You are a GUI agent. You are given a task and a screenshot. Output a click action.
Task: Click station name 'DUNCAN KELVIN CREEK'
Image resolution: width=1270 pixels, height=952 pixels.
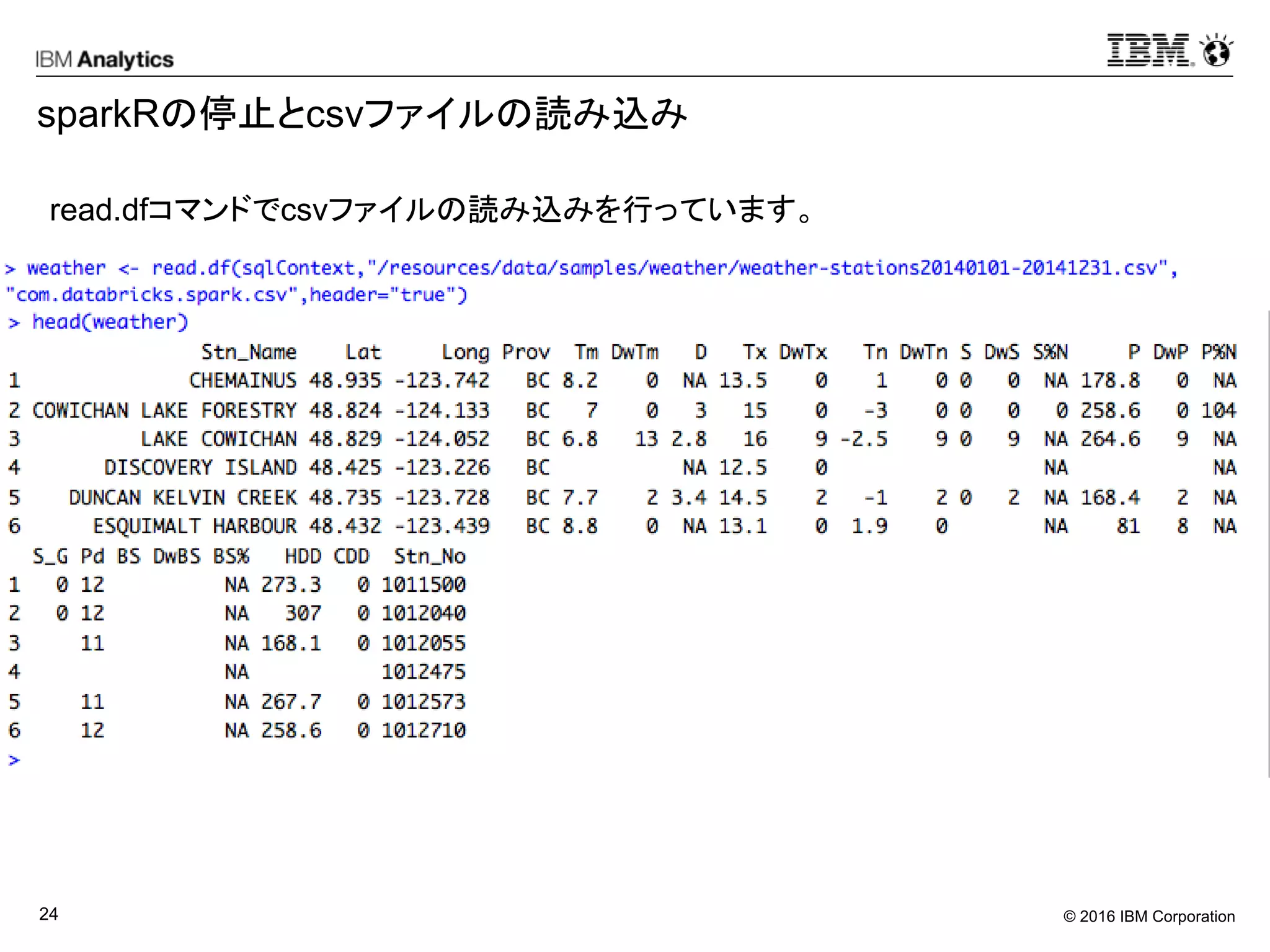coord(182,497)
